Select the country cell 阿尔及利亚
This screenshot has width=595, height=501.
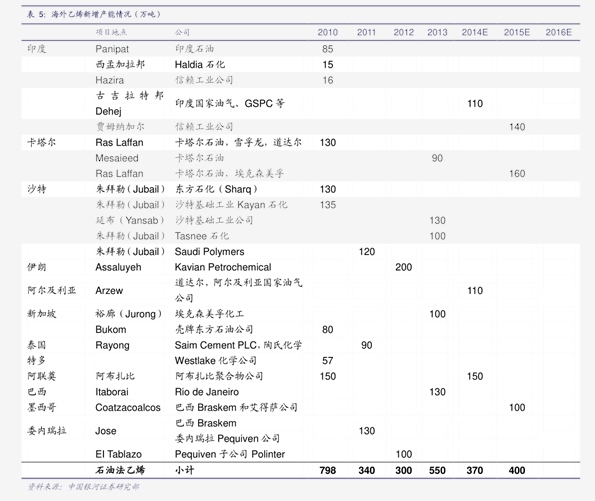[51, 291]
